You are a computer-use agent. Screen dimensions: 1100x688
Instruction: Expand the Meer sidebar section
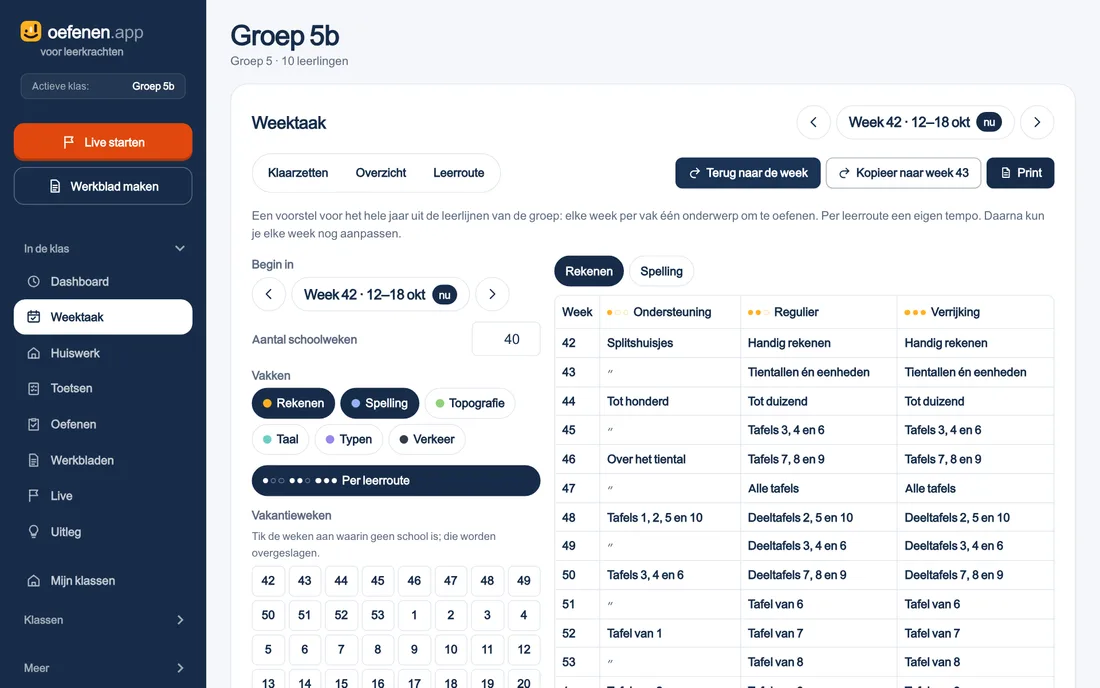[104, 668]
